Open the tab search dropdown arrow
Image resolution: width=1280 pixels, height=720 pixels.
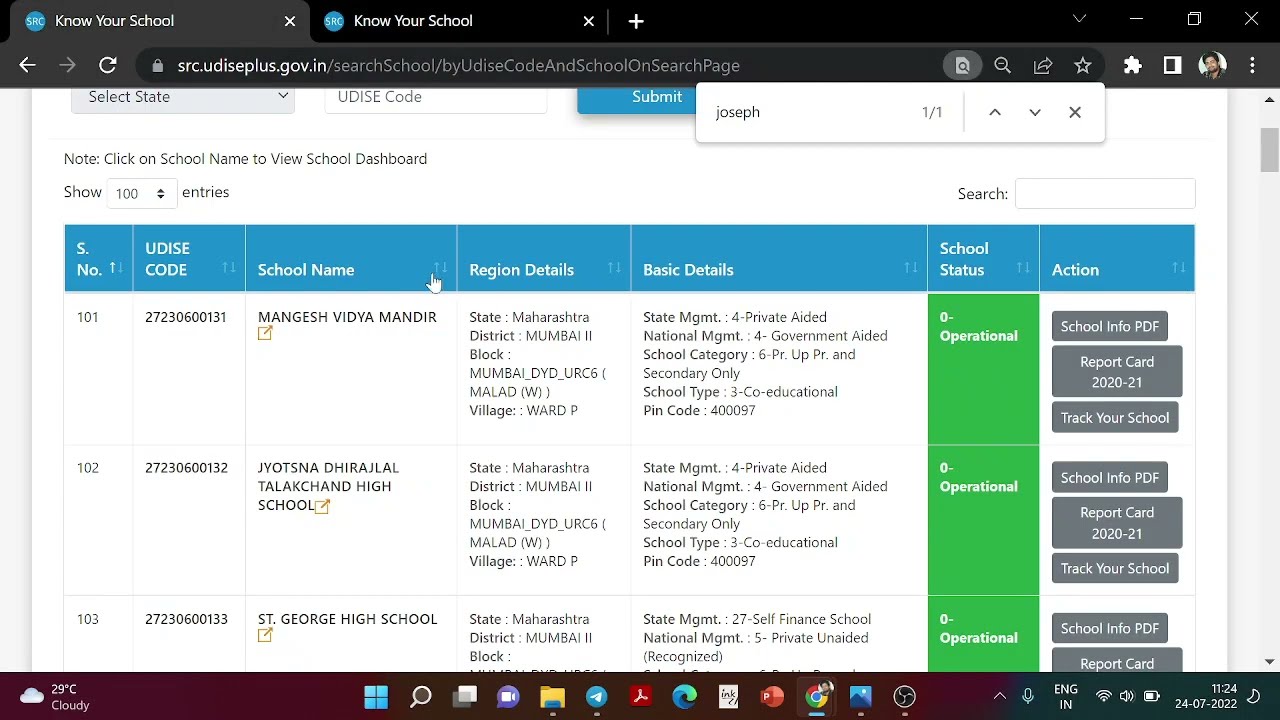(1079, 19)
